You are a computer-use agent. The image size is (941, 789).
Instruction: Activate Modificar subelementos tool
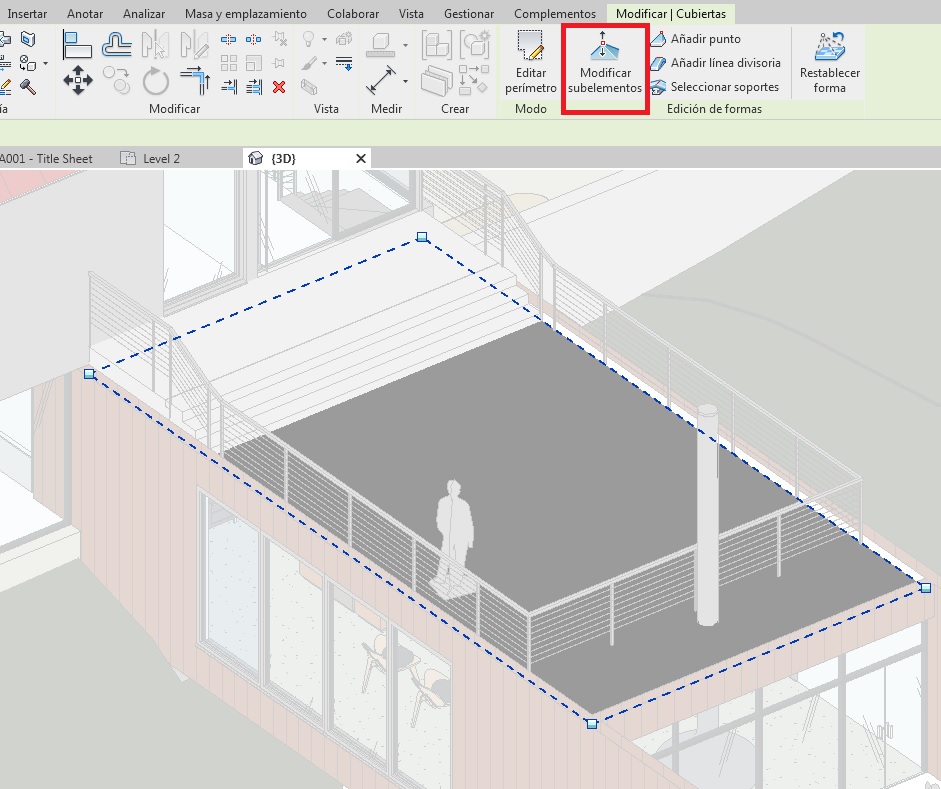tap(604, 62)
